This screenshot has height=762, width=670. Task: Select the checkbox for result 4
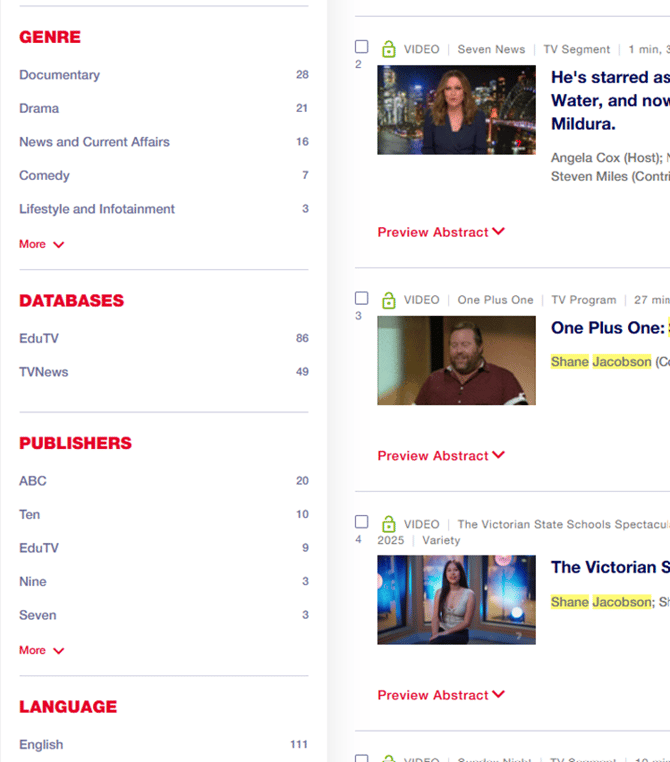362,522
